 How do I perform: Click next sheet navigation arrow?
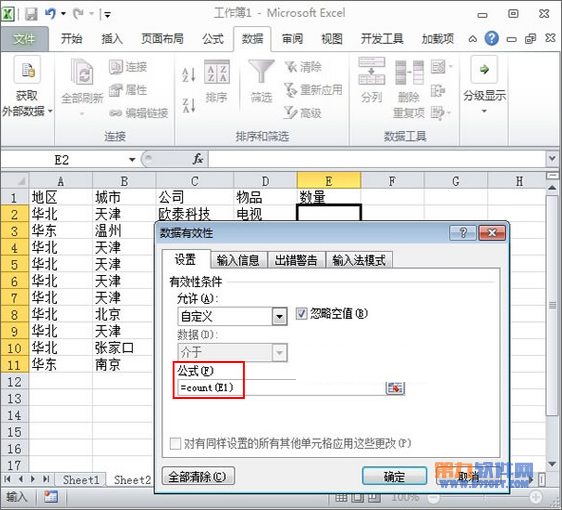(33, 479)
